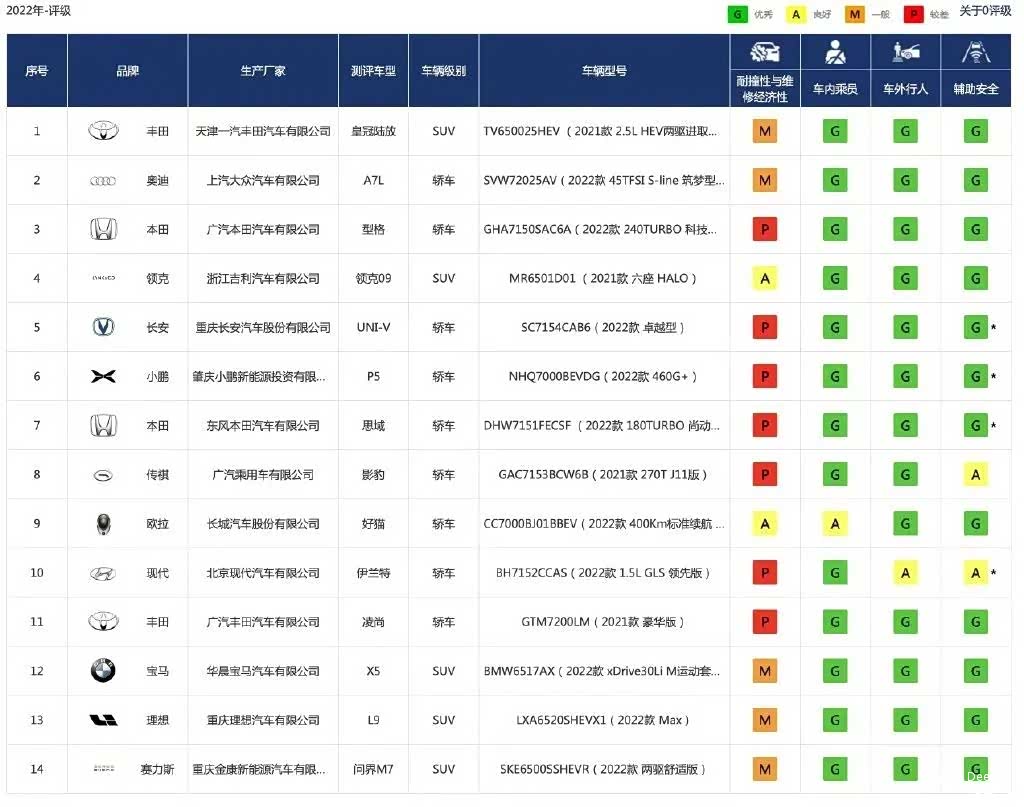This screenshot has height=807, width=1024.
Task: Click the 耐撞性与维修经济性 column header icon
Action: coord(765,56)
